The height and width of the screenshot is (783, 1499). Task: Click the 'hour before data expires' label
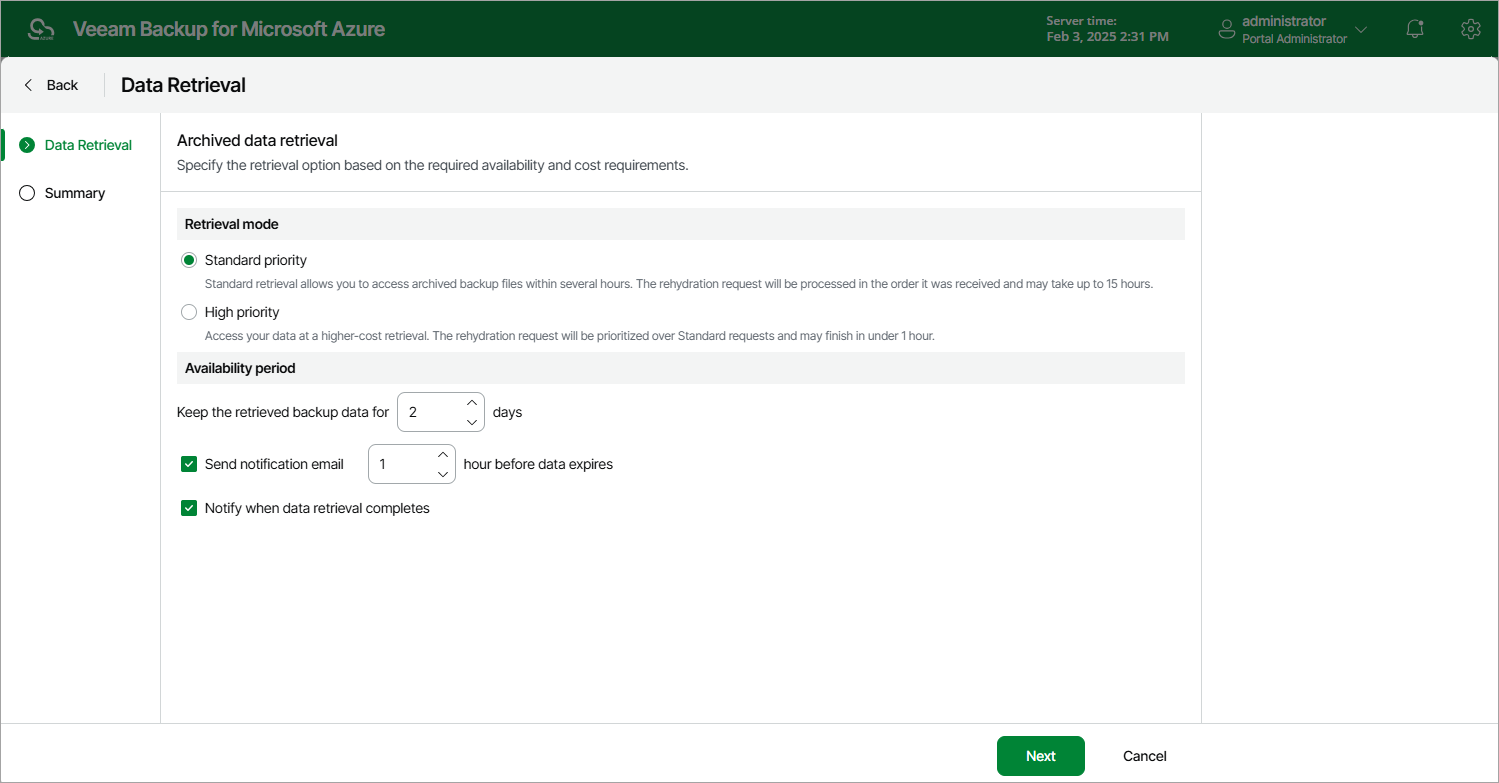click(538, 464)
